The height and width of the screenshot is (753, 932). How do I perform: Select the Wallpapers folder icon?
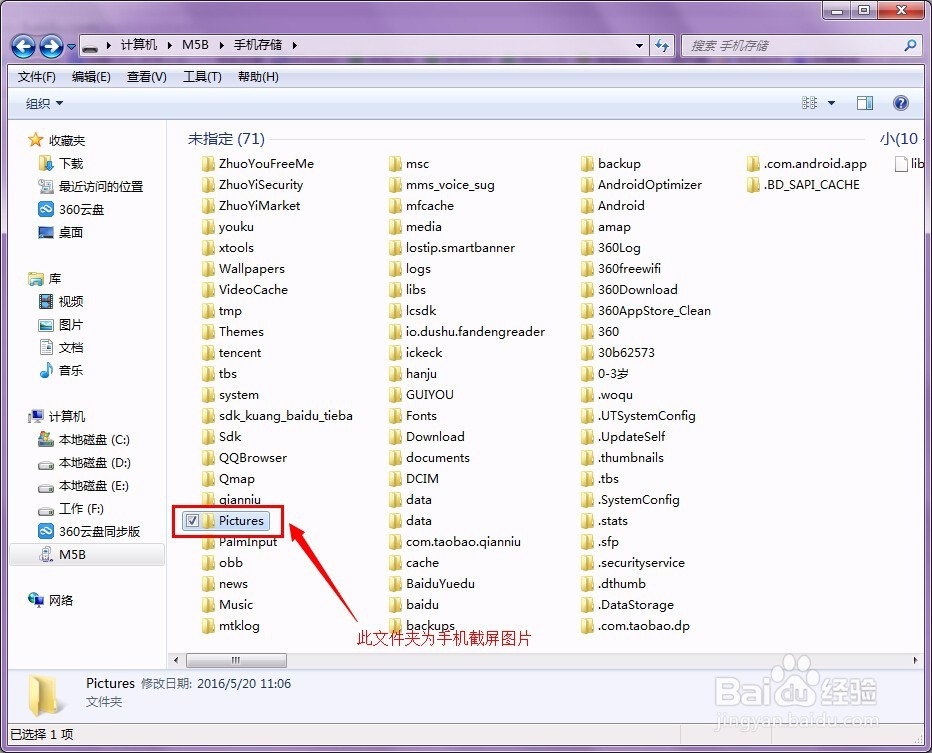click(208, 269)
